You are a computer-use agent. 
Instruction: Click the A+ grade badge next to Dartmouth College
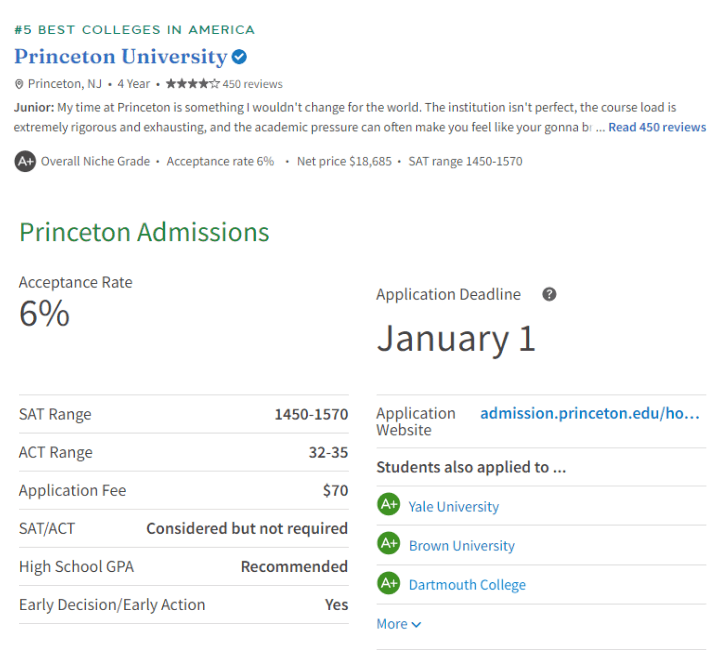pyautogui.click(x=389, y=583)
